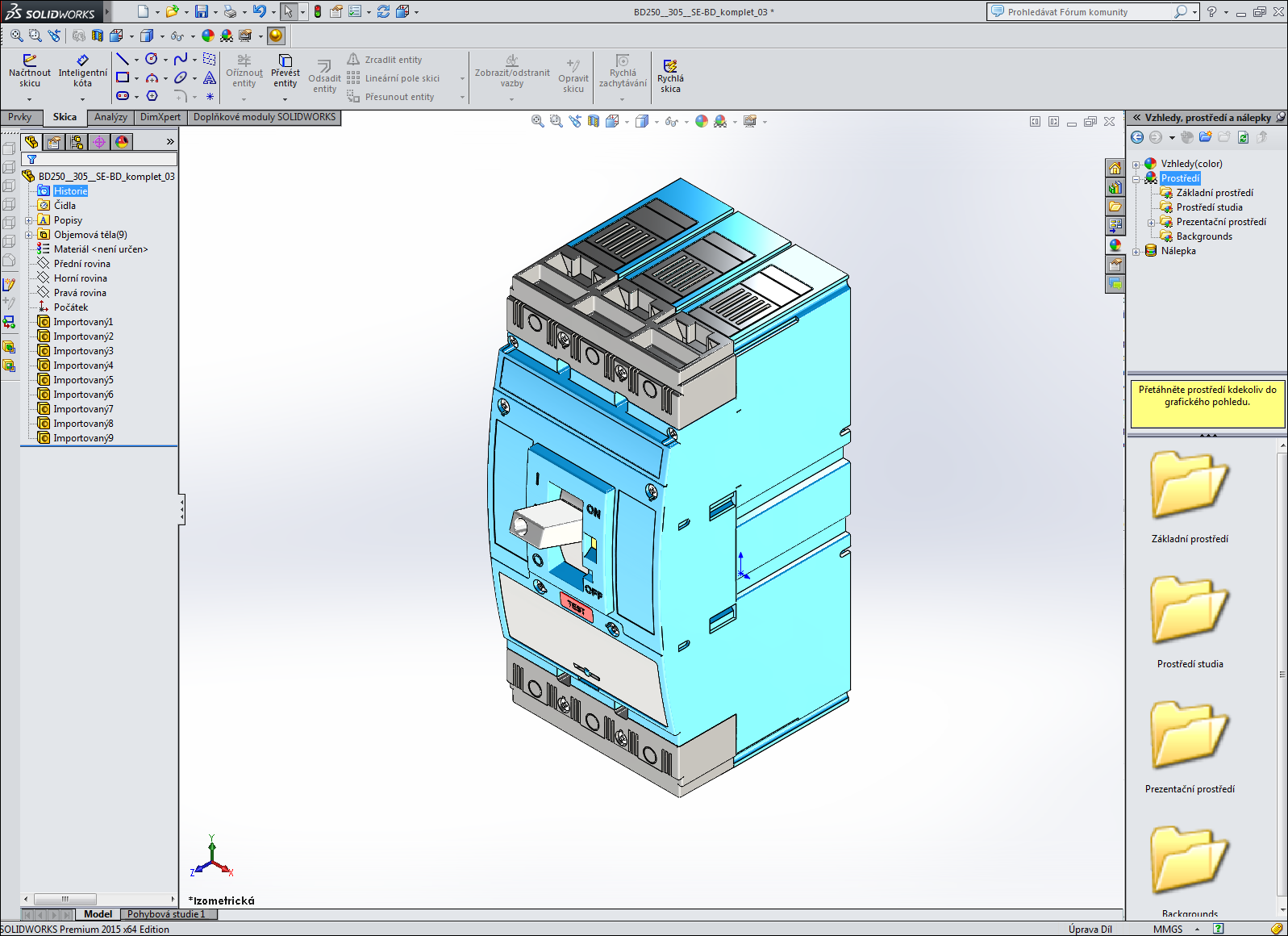1288x936 pixels.
Task: Expand the Vzhledy(color) tree node
Action: 1136,164
